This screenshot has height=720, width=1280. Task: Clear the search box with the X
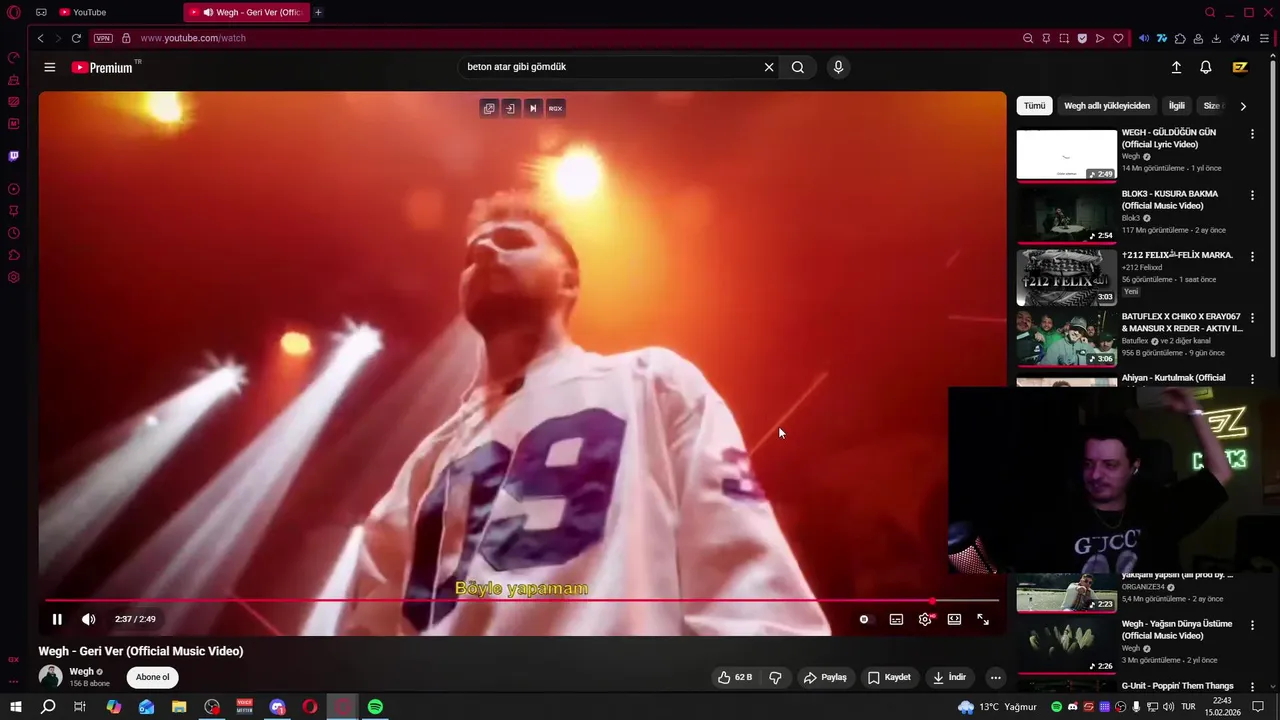769,67
